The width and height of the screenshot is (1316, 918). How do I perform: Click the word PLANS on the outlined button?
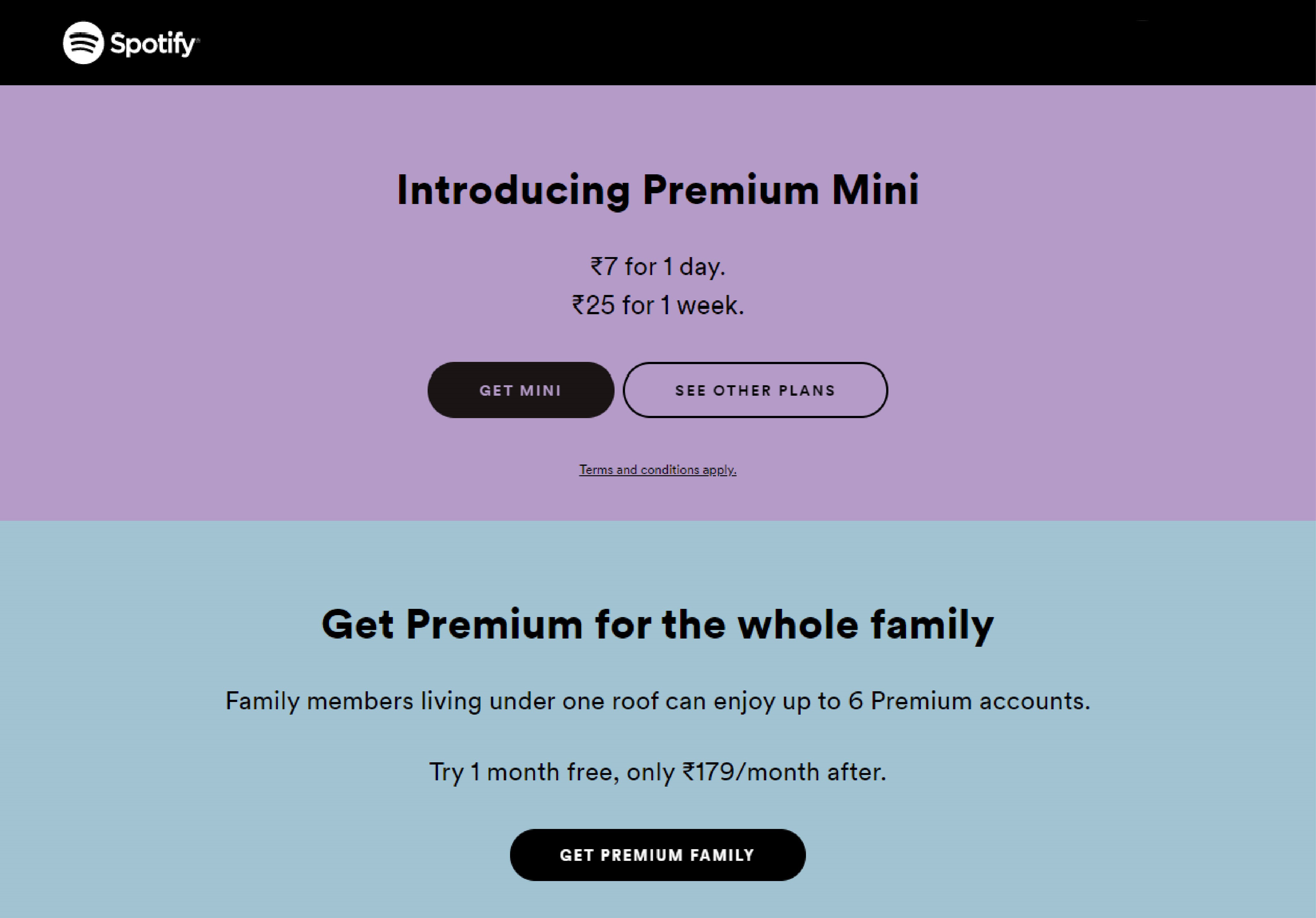pyautogui.click(x=807, y=390)
